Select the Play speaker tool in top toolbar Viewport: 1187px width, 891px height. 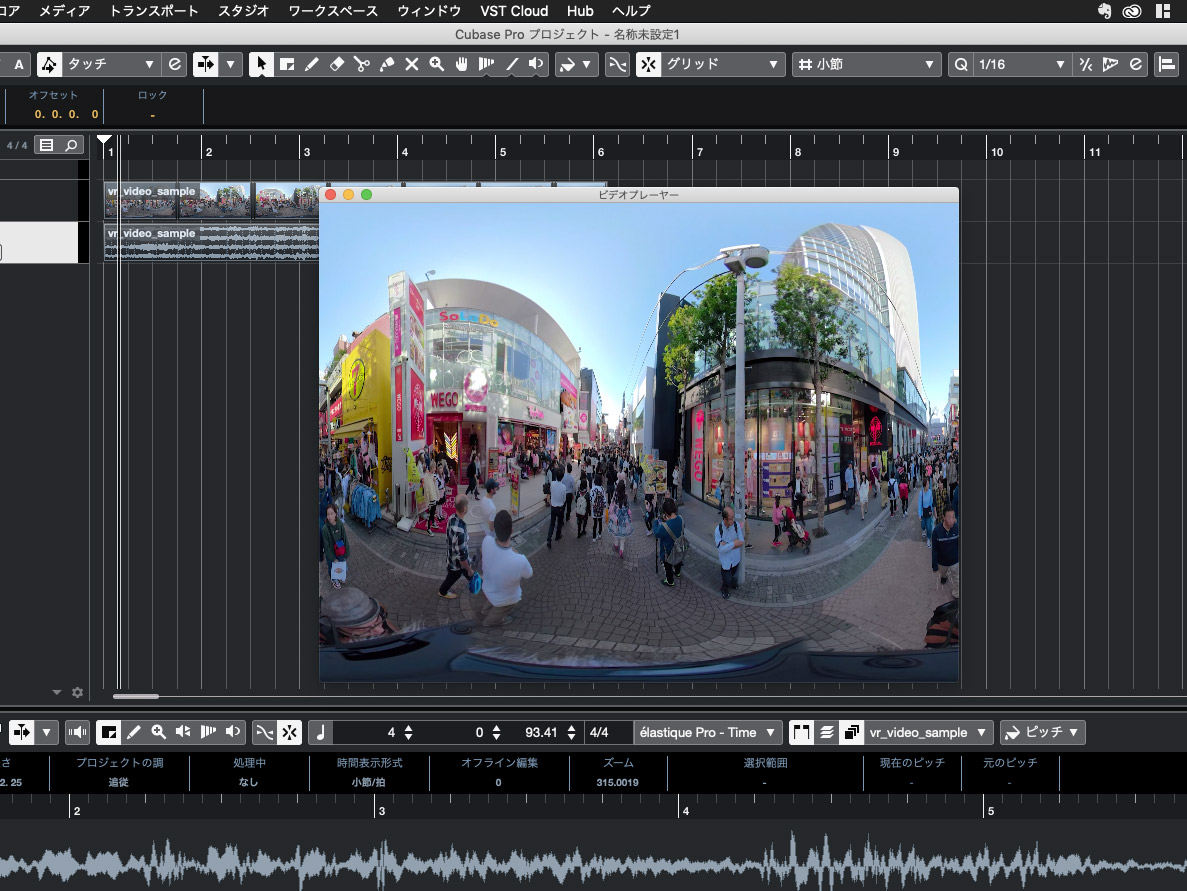tap(536, 64)
